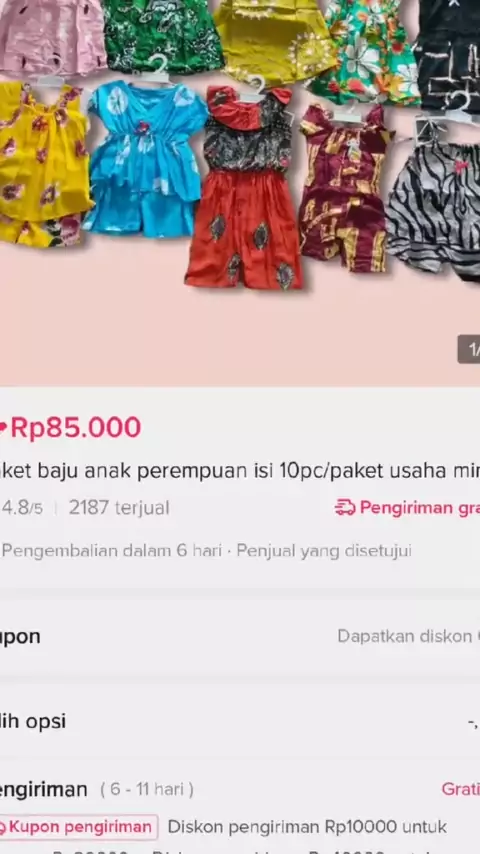Select the green floral dress at the top

click(x=364, y=52)
